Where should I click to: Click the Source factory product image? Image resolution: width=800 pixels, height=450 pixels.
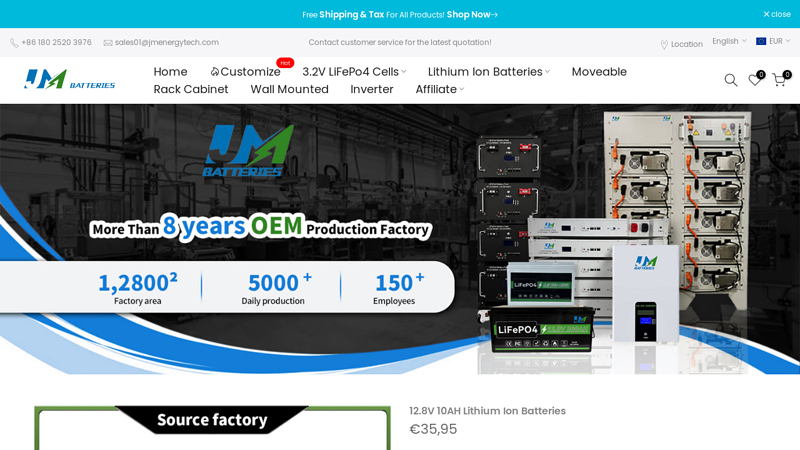coord(212,428)
